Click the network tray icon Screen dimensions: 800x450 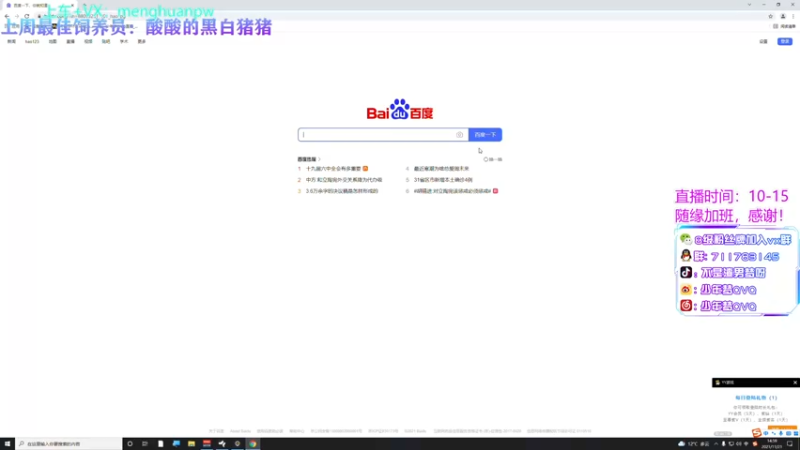746,444
